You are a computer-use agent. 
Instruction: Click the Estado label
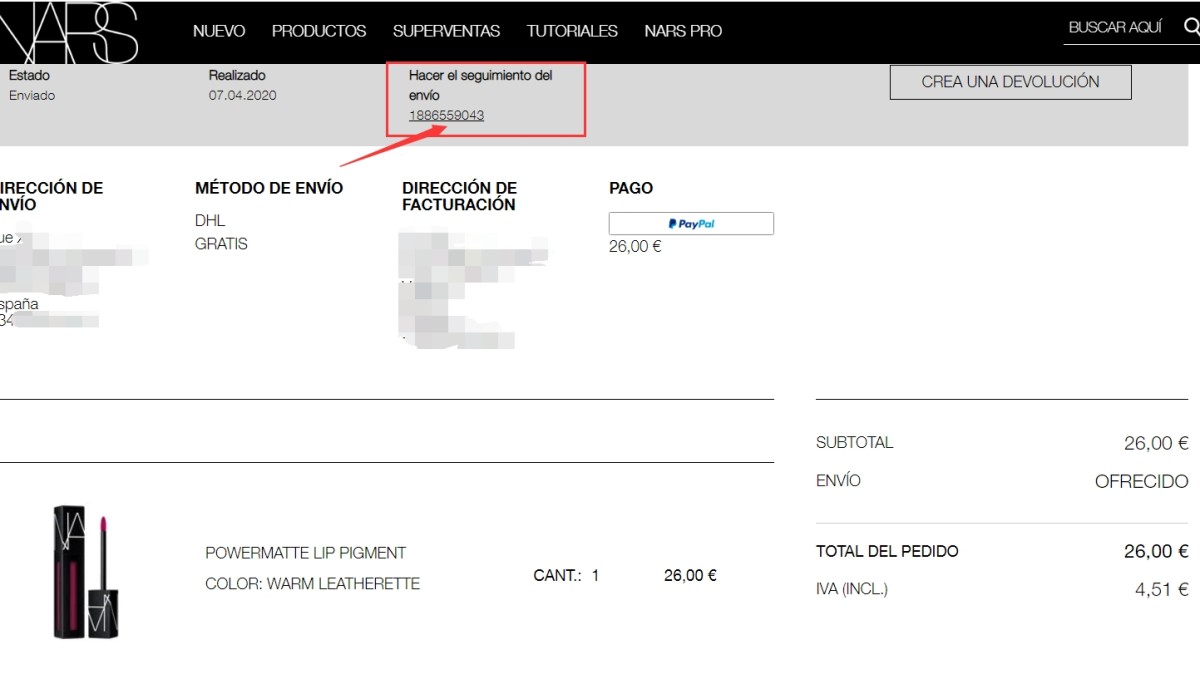29,75
